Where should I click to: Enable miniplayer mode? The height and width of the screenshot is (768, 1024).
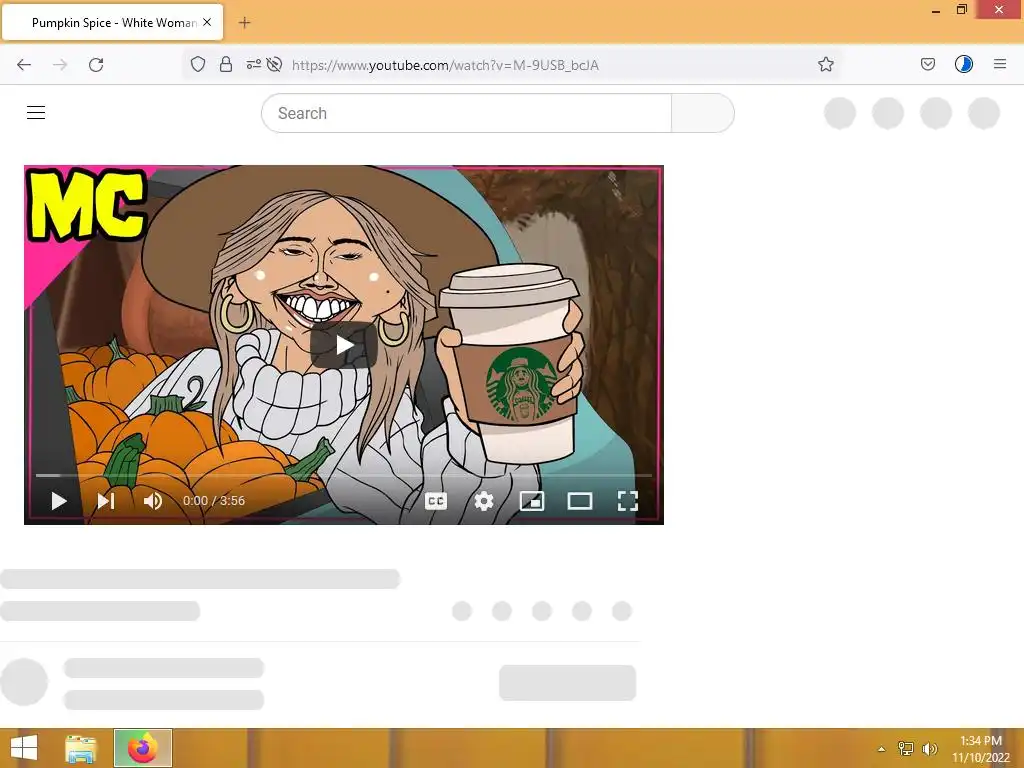click(x=532, y=501)
